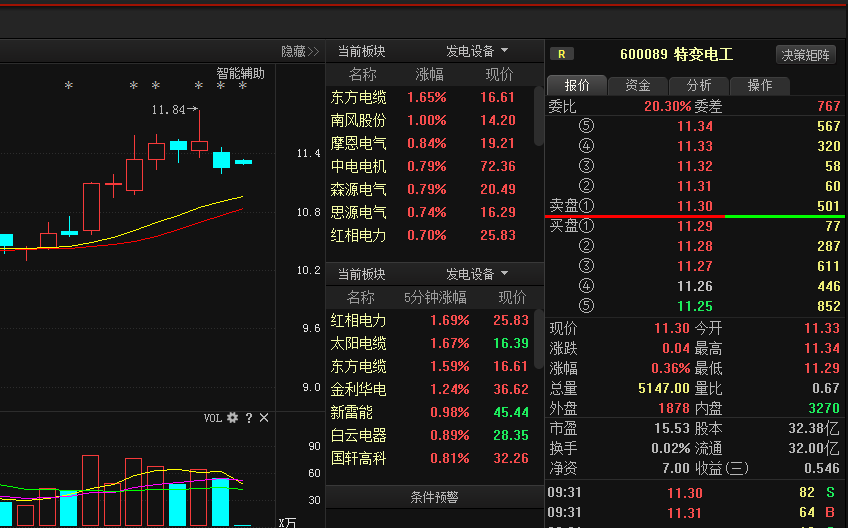Image resolution: width=848 pixels, height=528 pixels.
Task: Switch to the 操作 tab
Action: tap(760, 85)
